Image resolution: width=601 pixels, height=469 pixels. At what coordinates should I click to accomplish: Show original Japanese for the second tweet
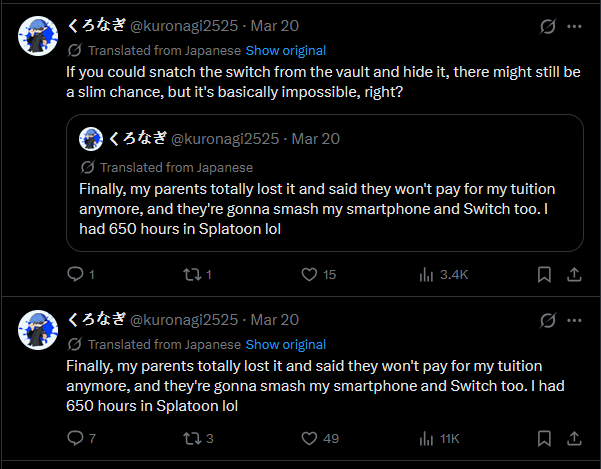click(286, 345)
